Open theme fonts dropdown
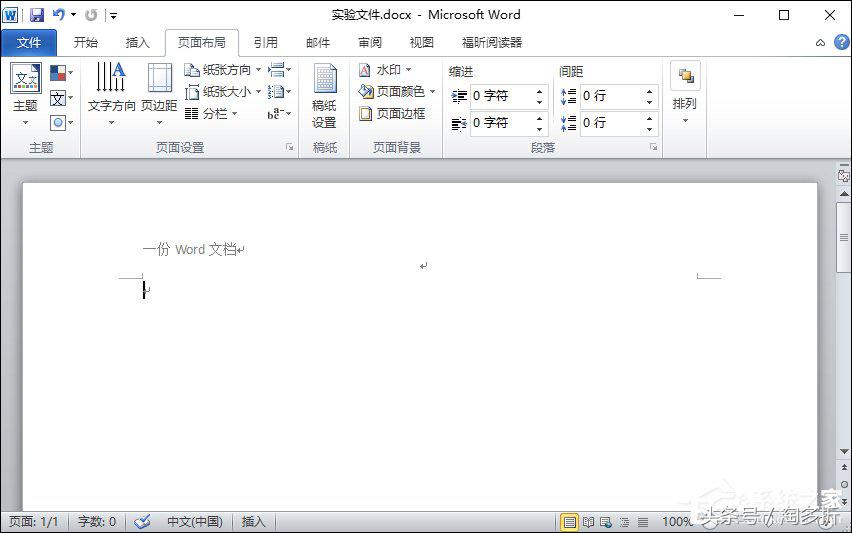This screenshot has width=852, height=533. point(61,98)
